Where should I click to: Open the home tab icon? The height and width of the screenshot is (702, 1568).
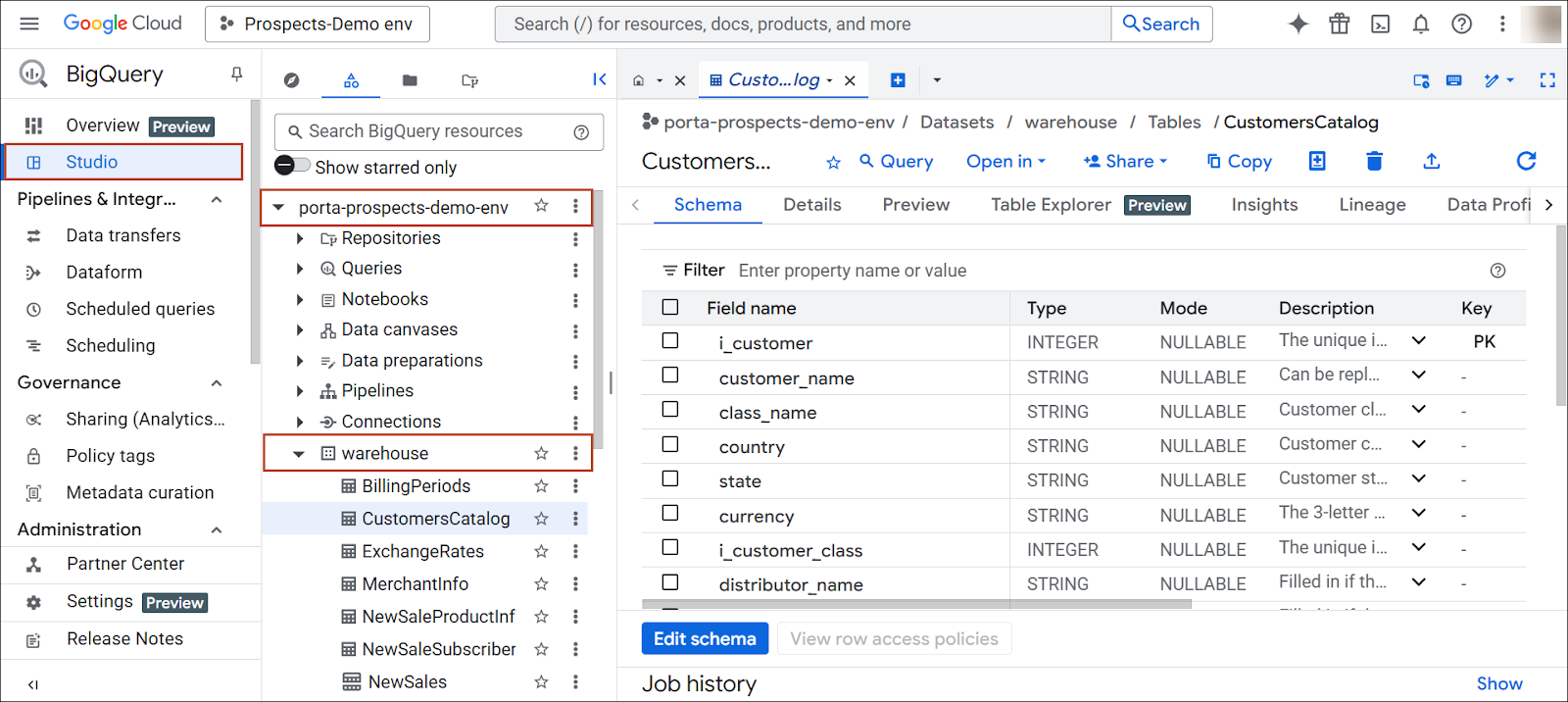point(639,80)
